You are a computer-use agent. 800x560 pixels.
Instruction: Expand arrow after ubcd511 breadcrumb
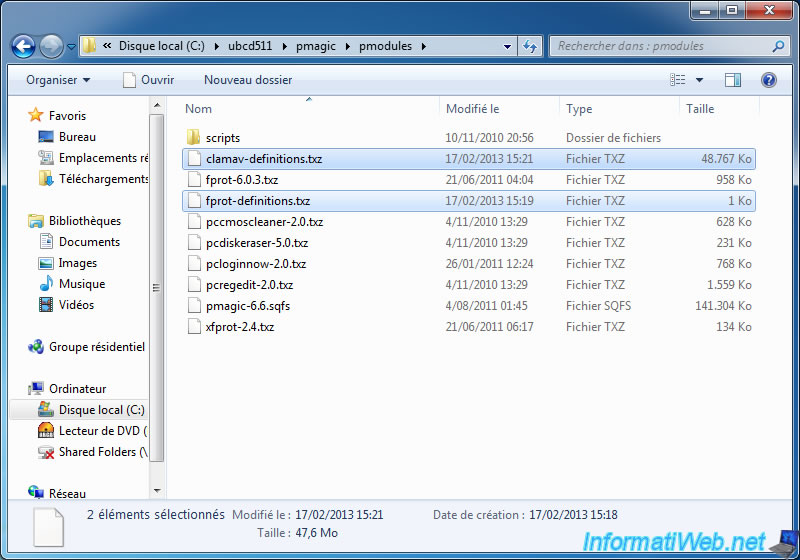pyautogui.click(x=285, y=46)
